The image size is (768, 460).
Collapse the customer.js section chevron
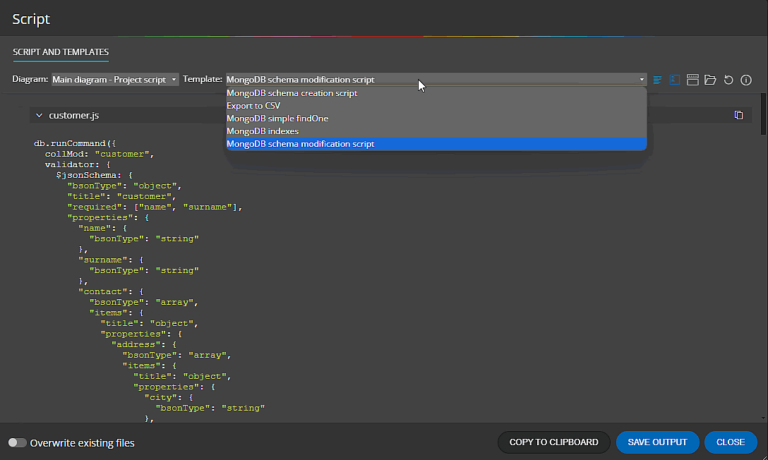(38, 116)
